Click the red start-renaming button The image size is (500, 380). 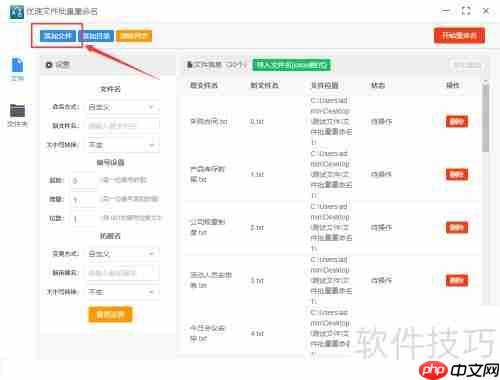(459, 35)
